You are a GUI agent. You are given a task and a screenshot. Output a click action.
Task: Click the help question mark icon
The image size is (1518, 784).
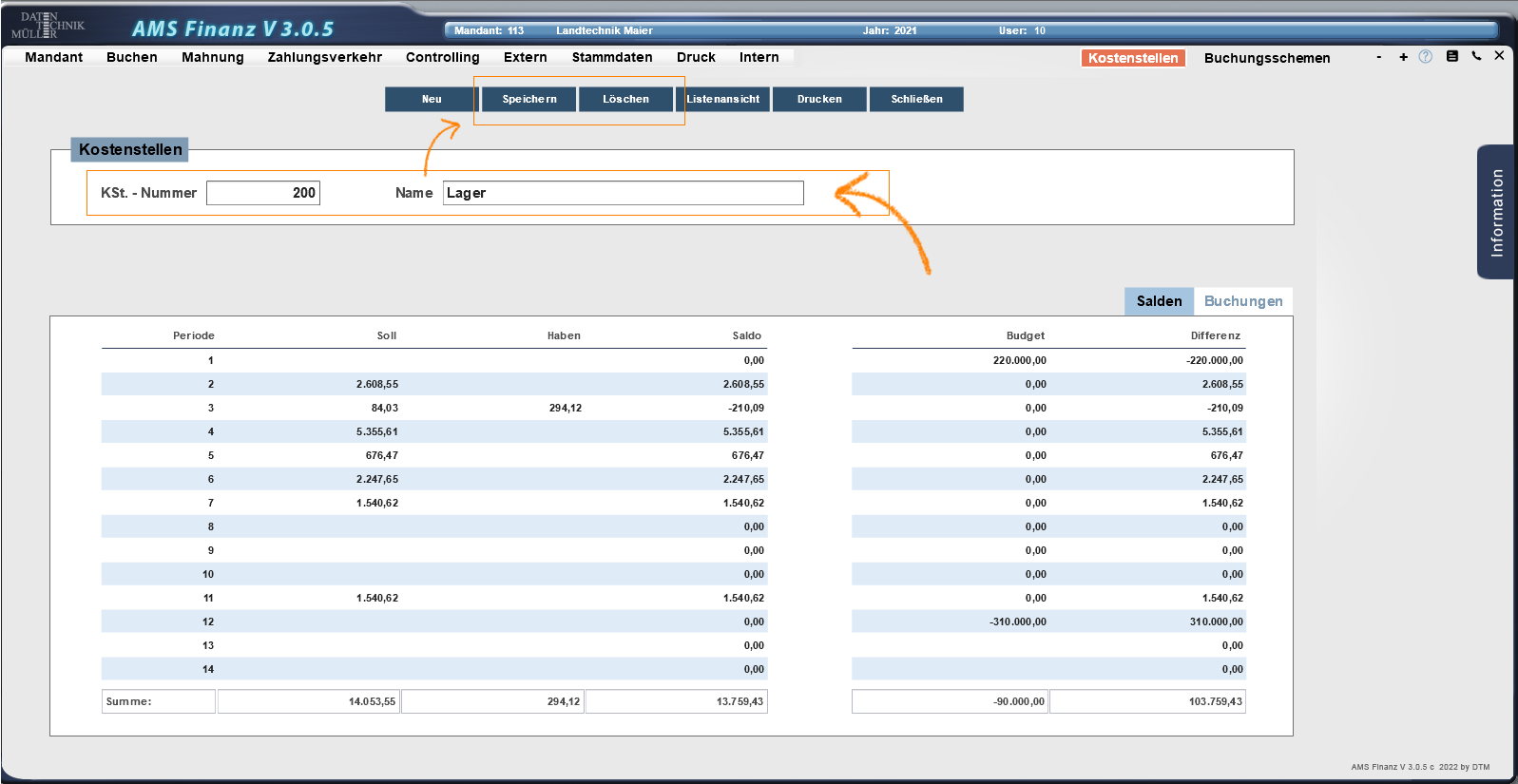tap(1425, 57)
